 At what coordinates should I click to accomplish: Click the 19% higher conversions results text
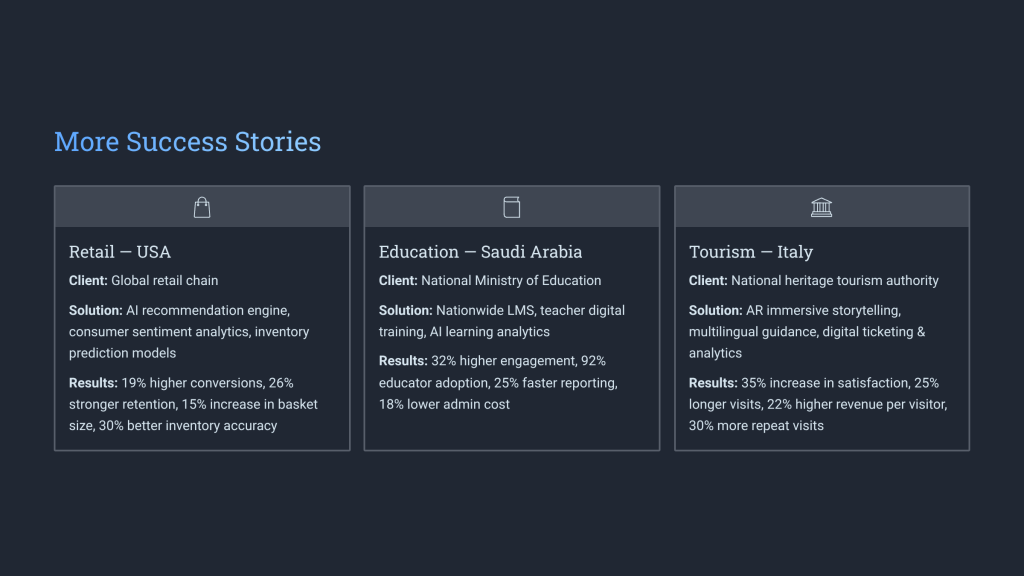coord(192,383)
